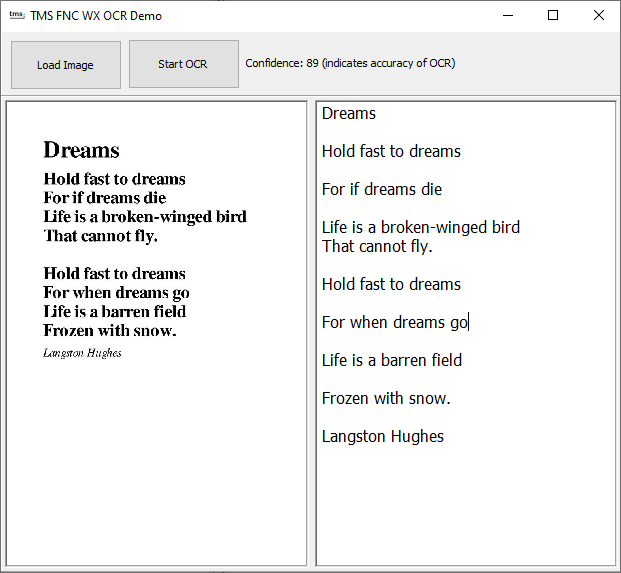Image resolution: width=621 pixels, height=573 pixels.
Task: Click 'Frozen with snow.' in the loaded image
Action: (110, 330)
